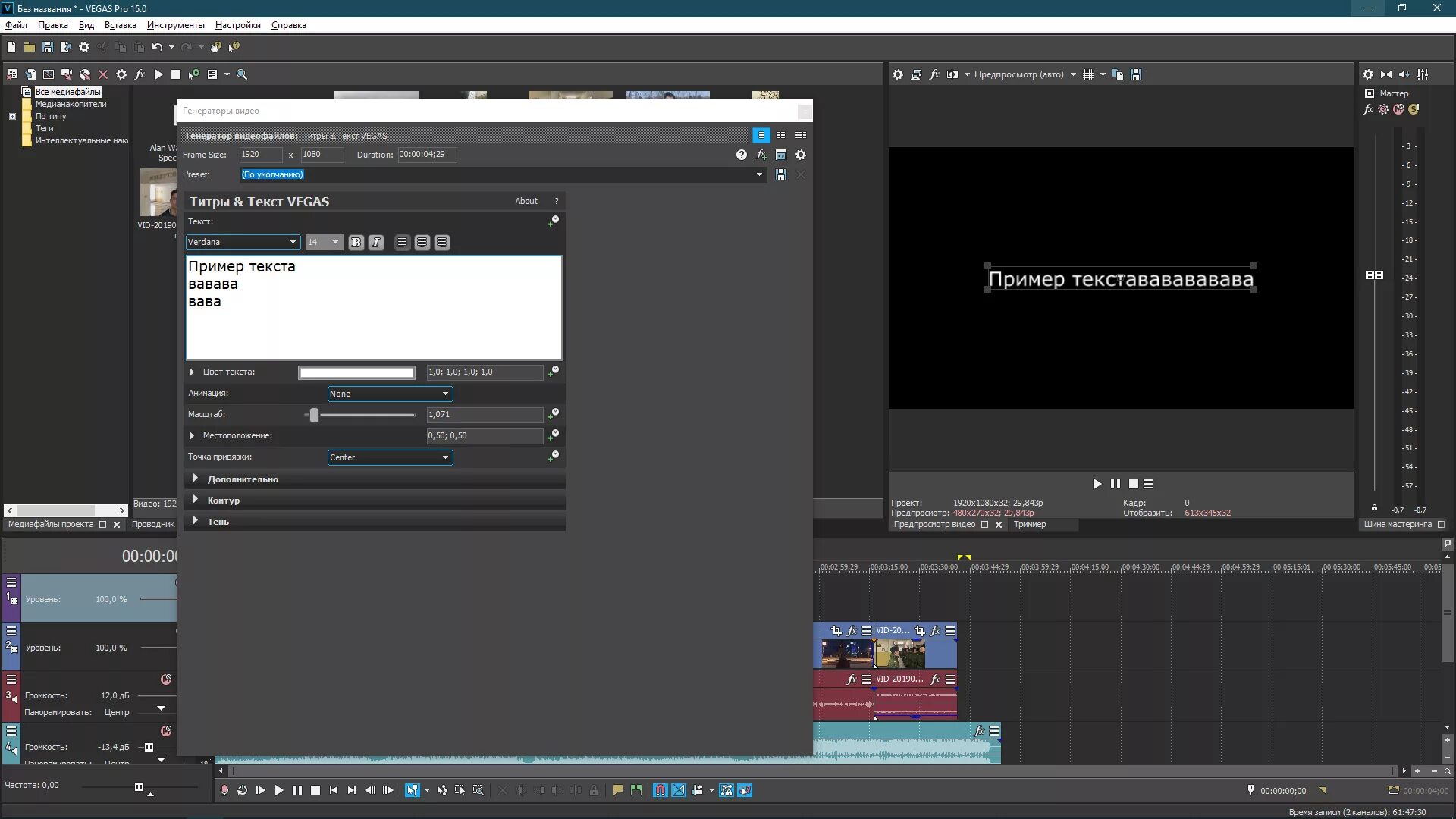Click the white text color swatch
1456x819 pixels.
tap(356, 372)
